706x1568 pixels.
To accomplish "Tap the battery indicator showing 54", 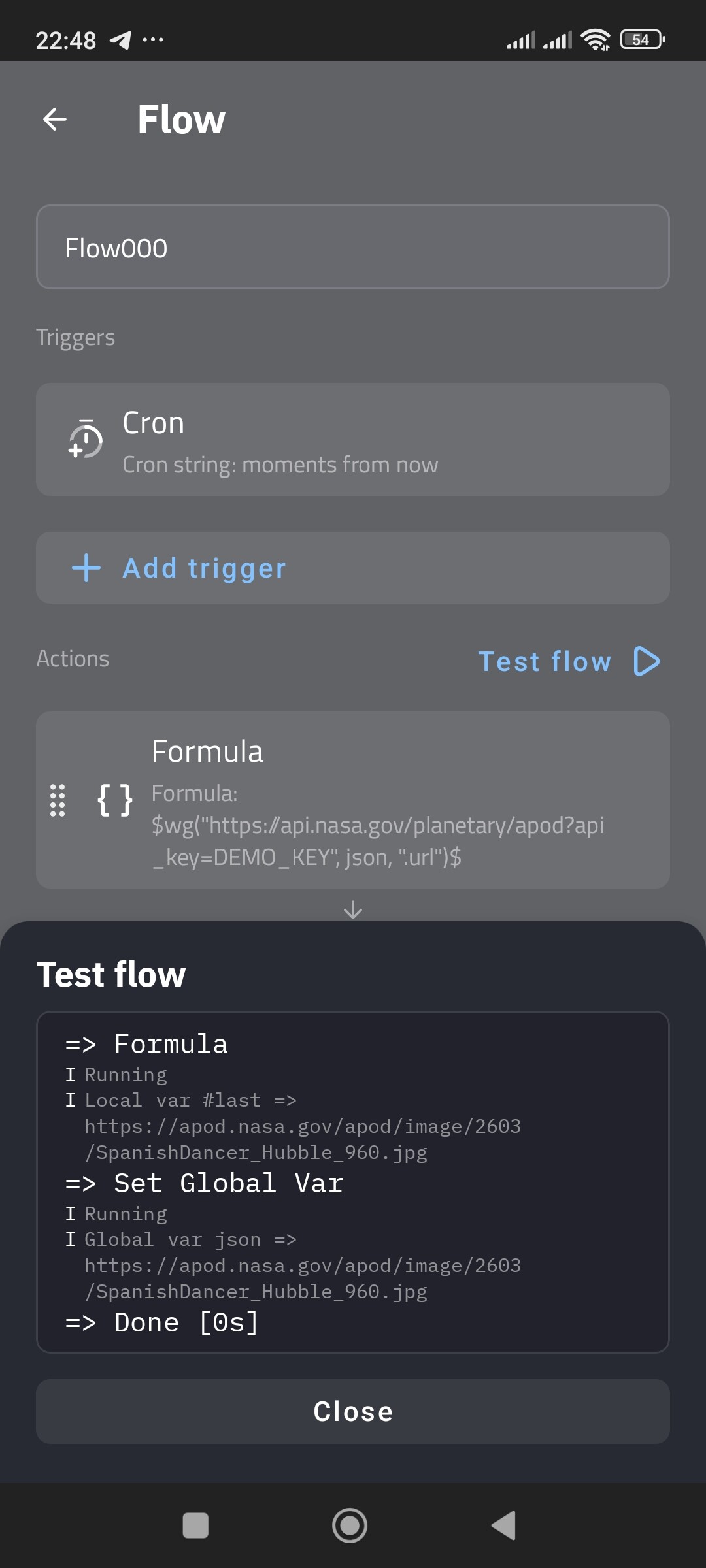I will 643,40.
